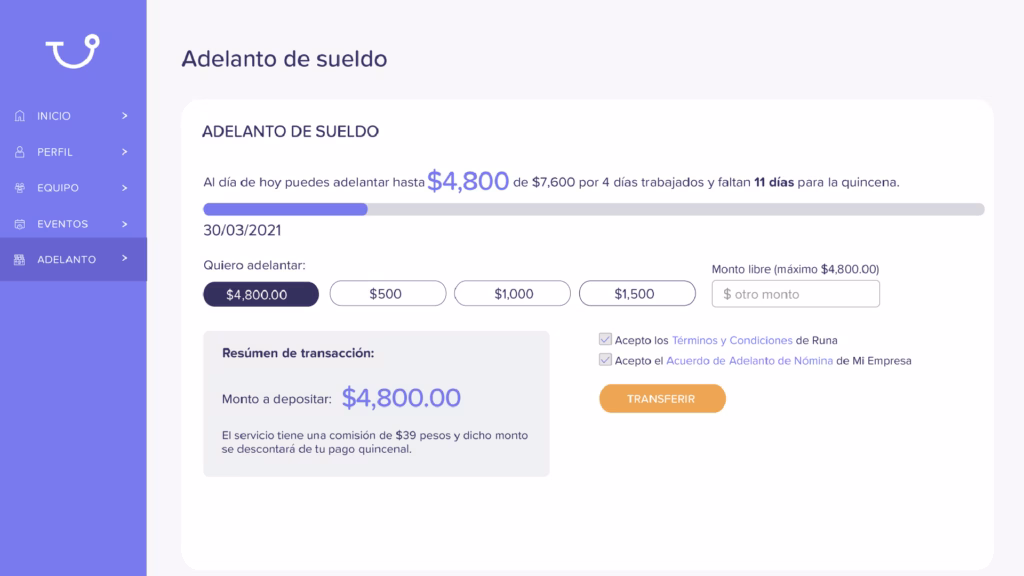
Task: Toggle Acuerdo de Adelanto de Nómina checkbox
Action: coord(605,360)
